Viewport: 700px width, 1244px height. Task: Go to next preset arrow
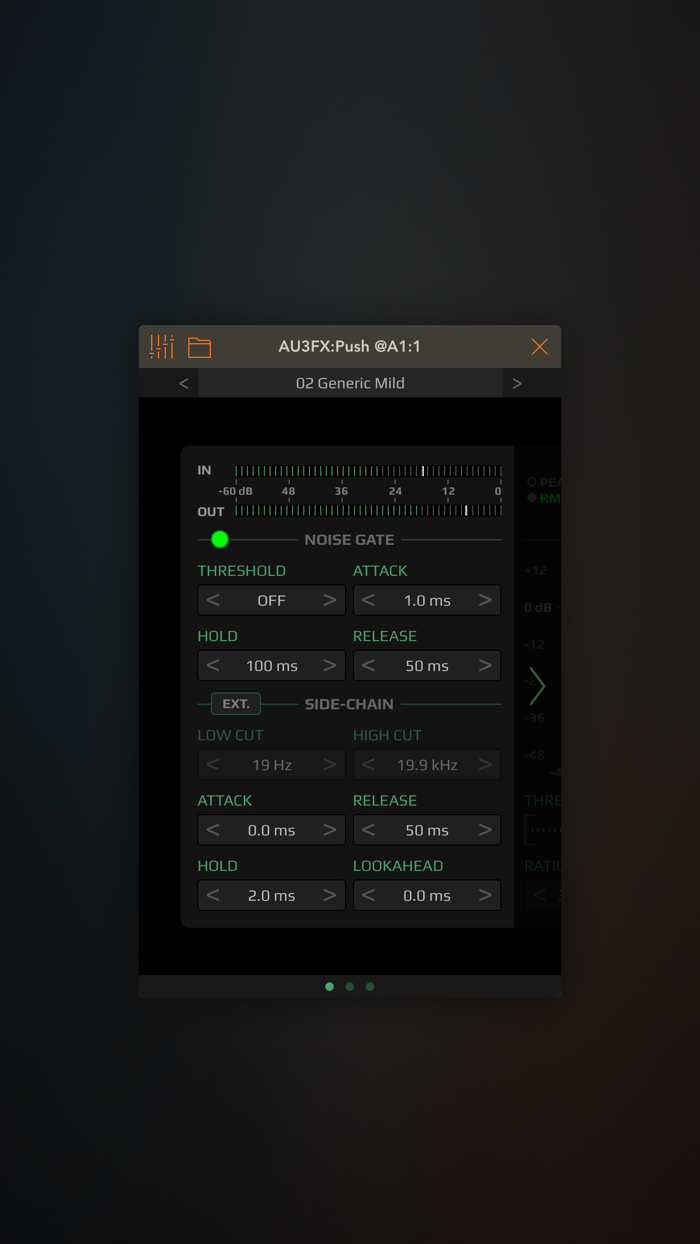coord(517,383)
